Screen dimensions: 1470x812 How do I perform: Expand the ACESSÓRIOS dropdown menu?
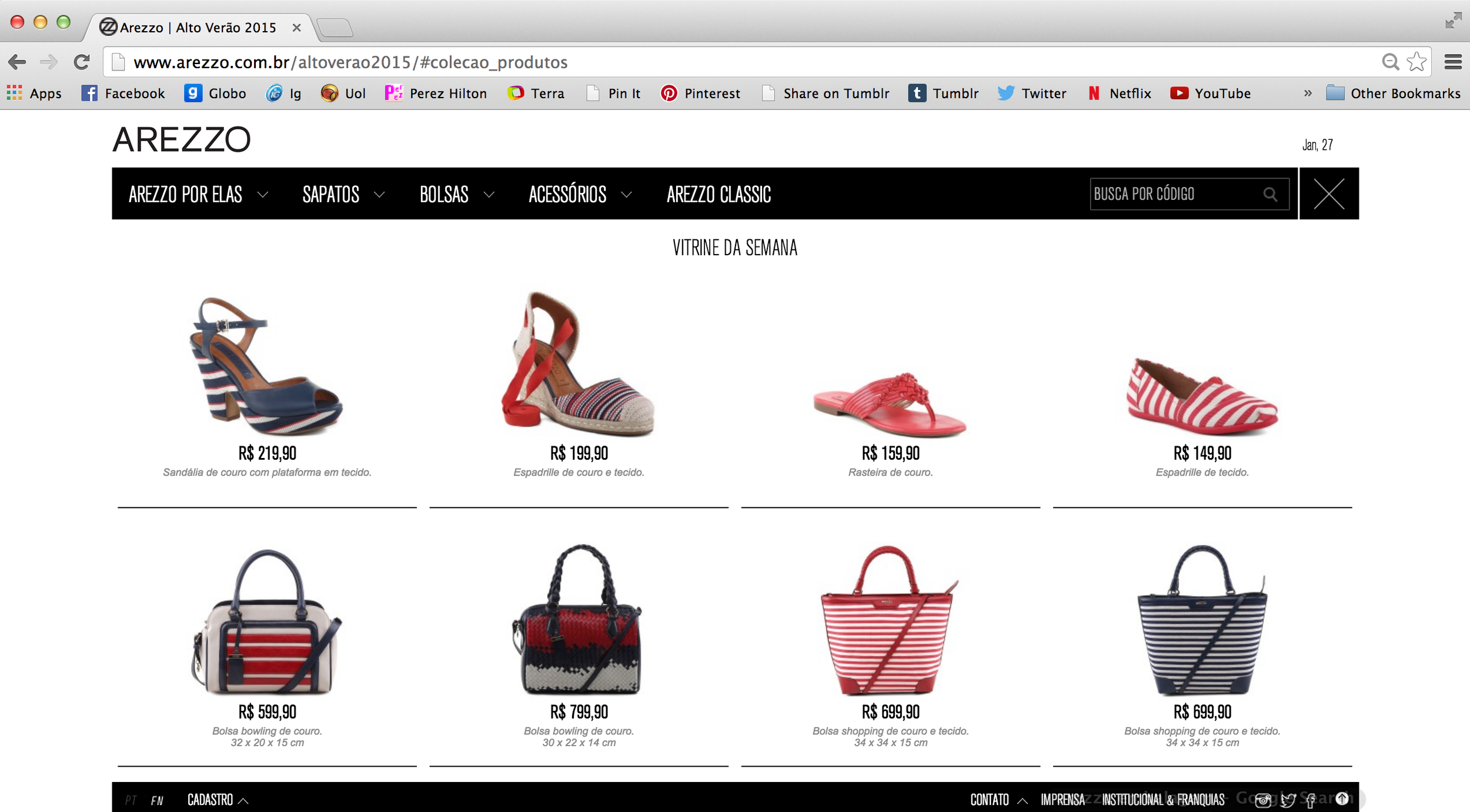pos(567,195)
